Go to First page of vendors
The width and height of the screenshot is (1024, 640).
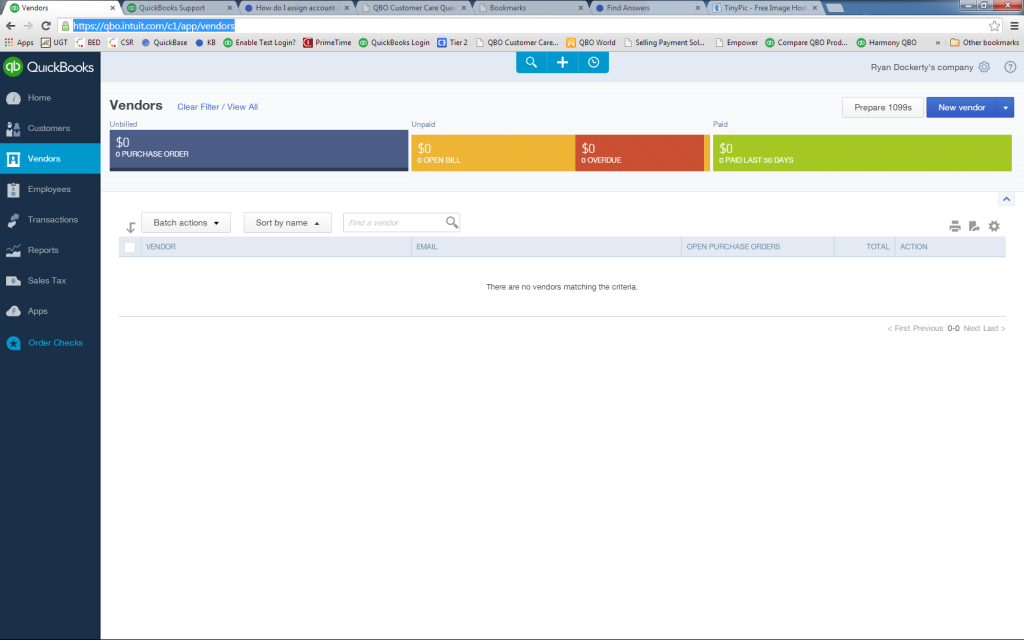coord(899,328)
